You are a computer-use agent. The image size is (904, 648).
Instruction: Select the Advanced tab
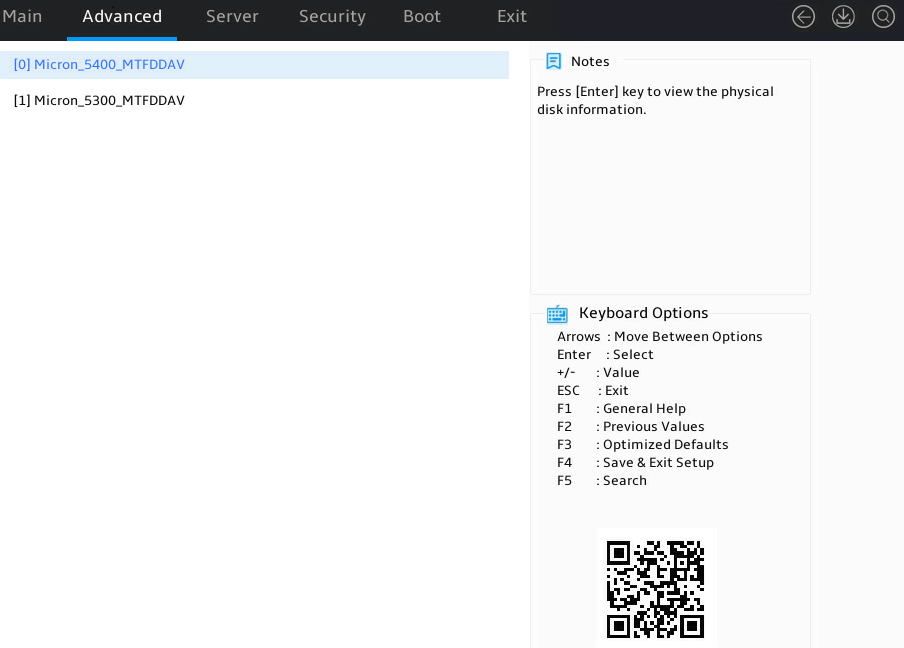tap(122, 16)
